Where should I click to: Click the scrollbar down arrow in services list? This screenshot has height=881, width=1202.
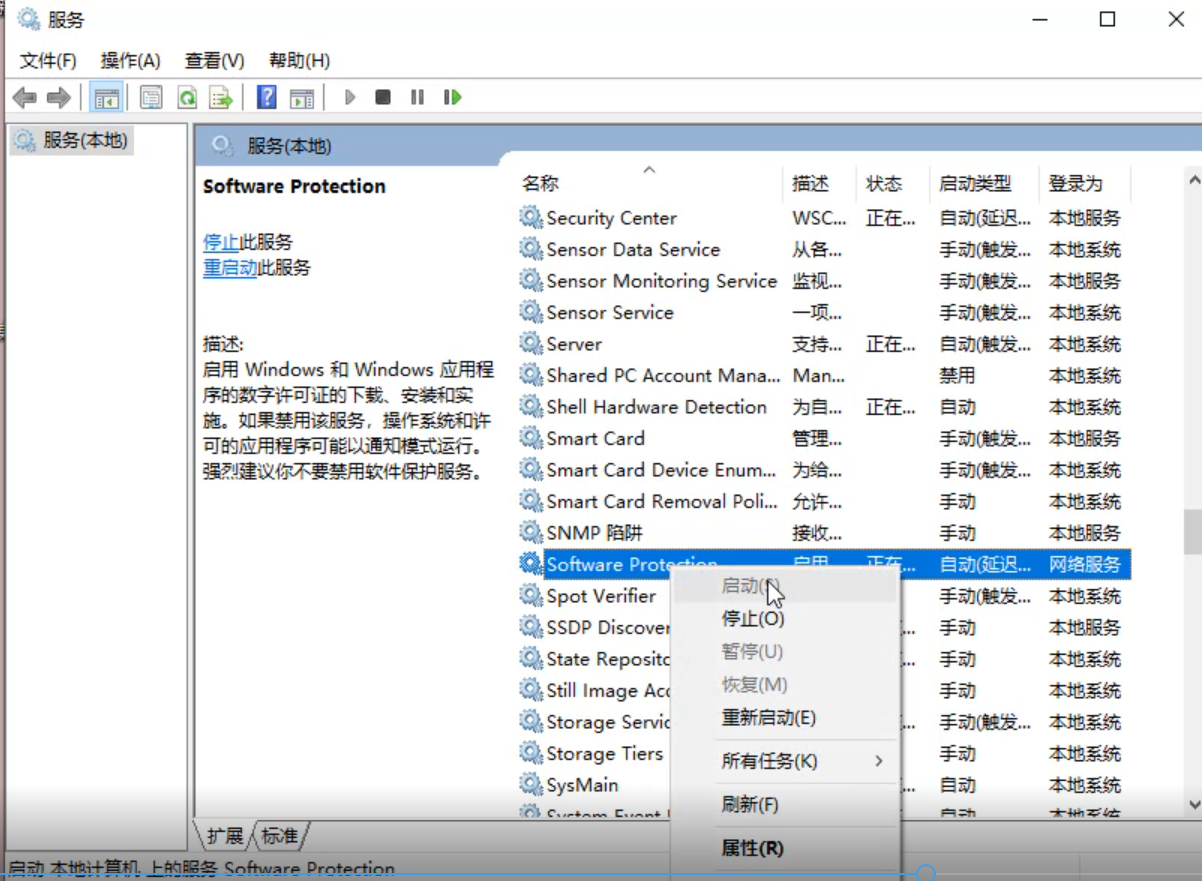tap(1192, 804)
